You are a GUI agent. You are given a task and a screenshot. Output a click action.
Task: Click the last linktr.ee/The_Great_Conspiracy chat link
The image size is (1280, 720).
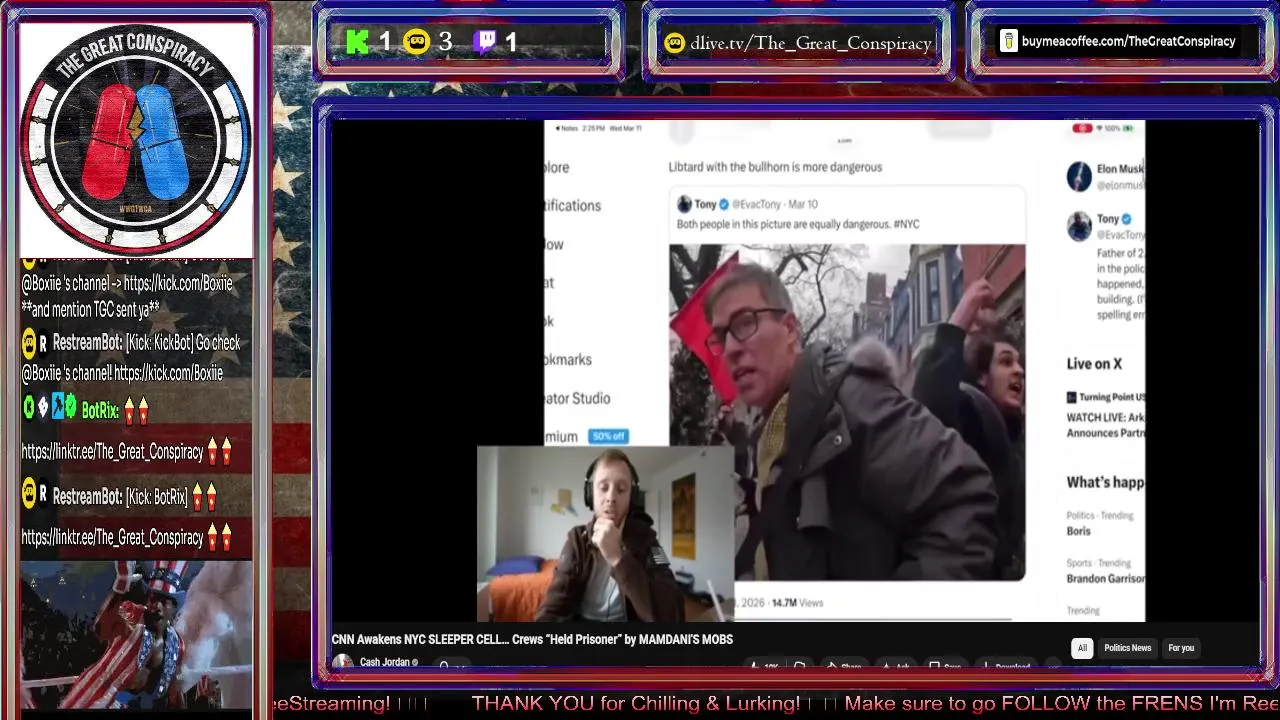(x=112, y=537)
